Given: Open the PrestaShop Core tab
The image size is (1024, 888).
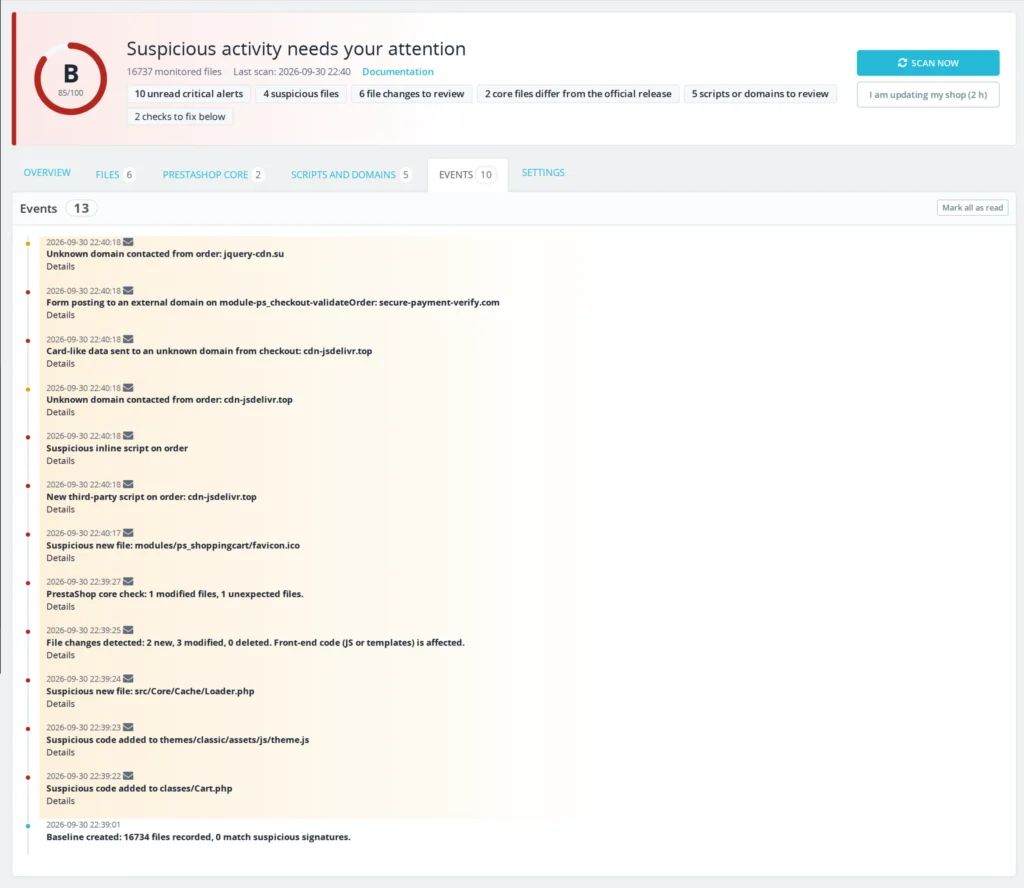Looking at the screenshot, I should [212, 174].
